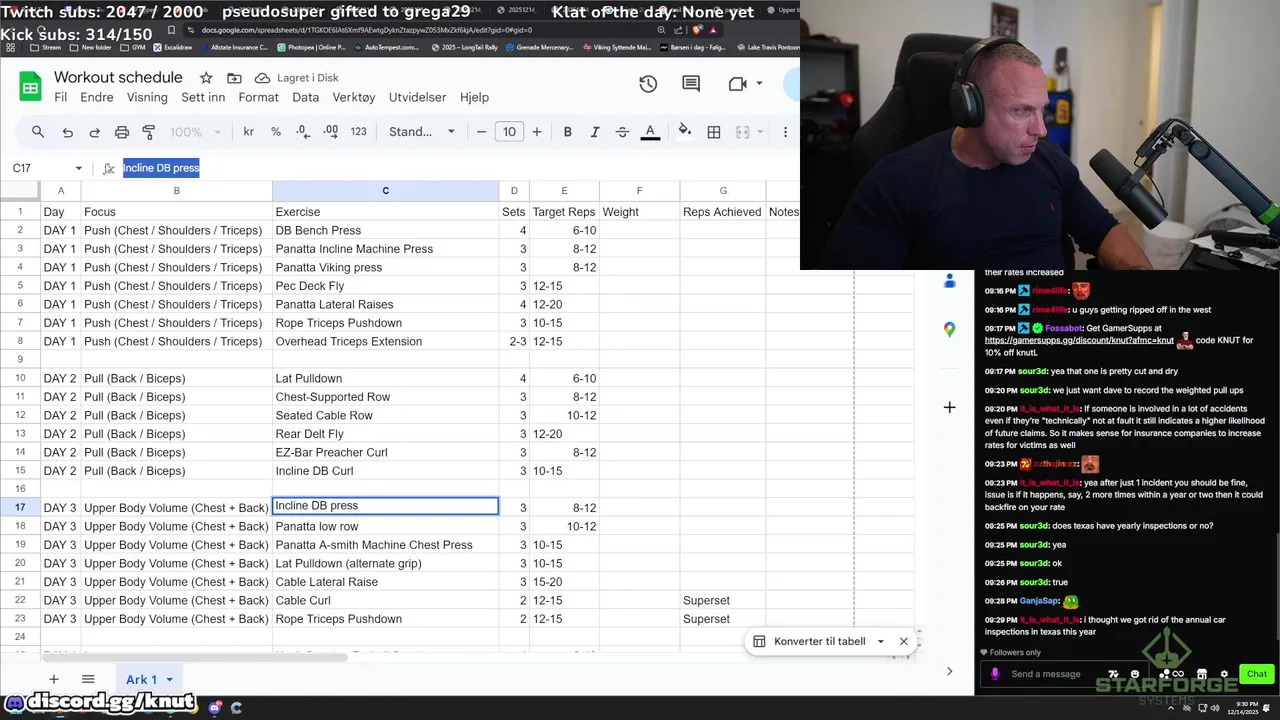Image resolution: width=1280 pixels, height=720 pixels.
Task: Click the move-to-folder icon beside title
Action: coord(234,78)
